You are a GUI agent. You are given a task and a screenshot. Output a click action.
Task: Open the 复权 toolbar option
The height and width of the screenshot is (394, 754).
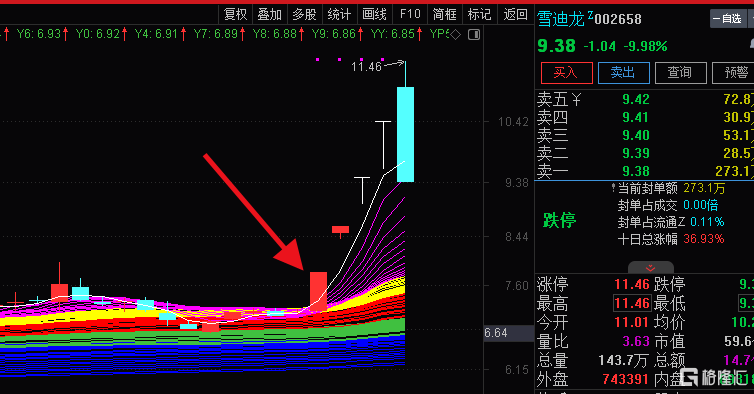click(236, 14)
